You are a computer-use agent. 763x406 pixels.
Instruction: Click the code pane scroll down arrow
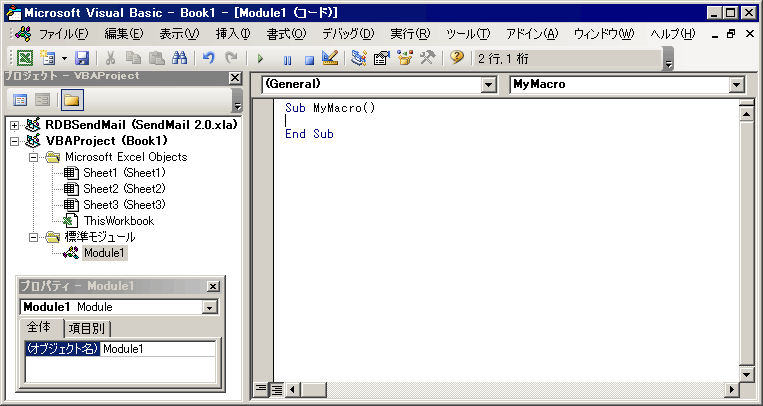(x=746, y=374)
